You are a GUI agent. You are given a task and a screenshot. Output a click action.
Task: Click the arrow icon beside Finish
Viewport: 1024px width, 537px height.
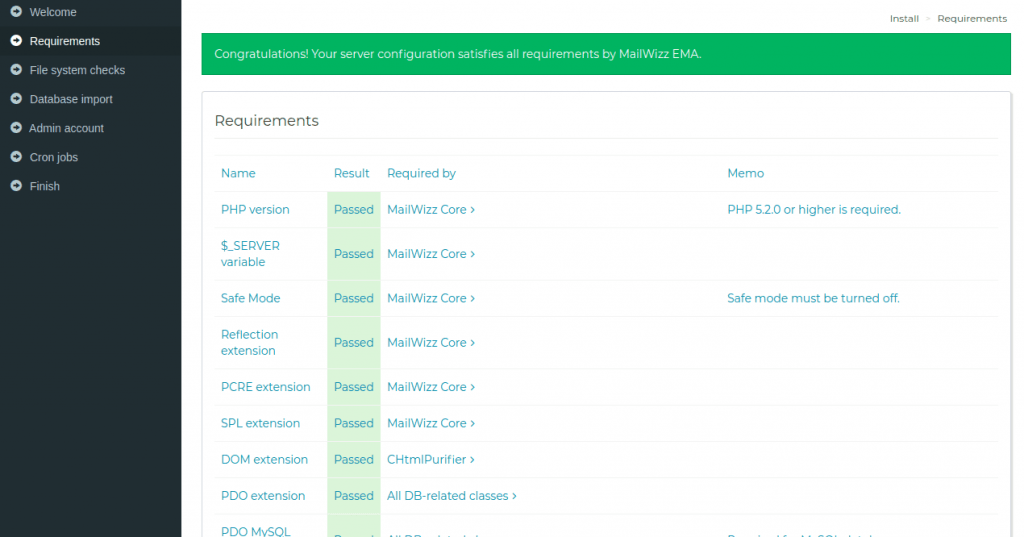pos(16,186)
